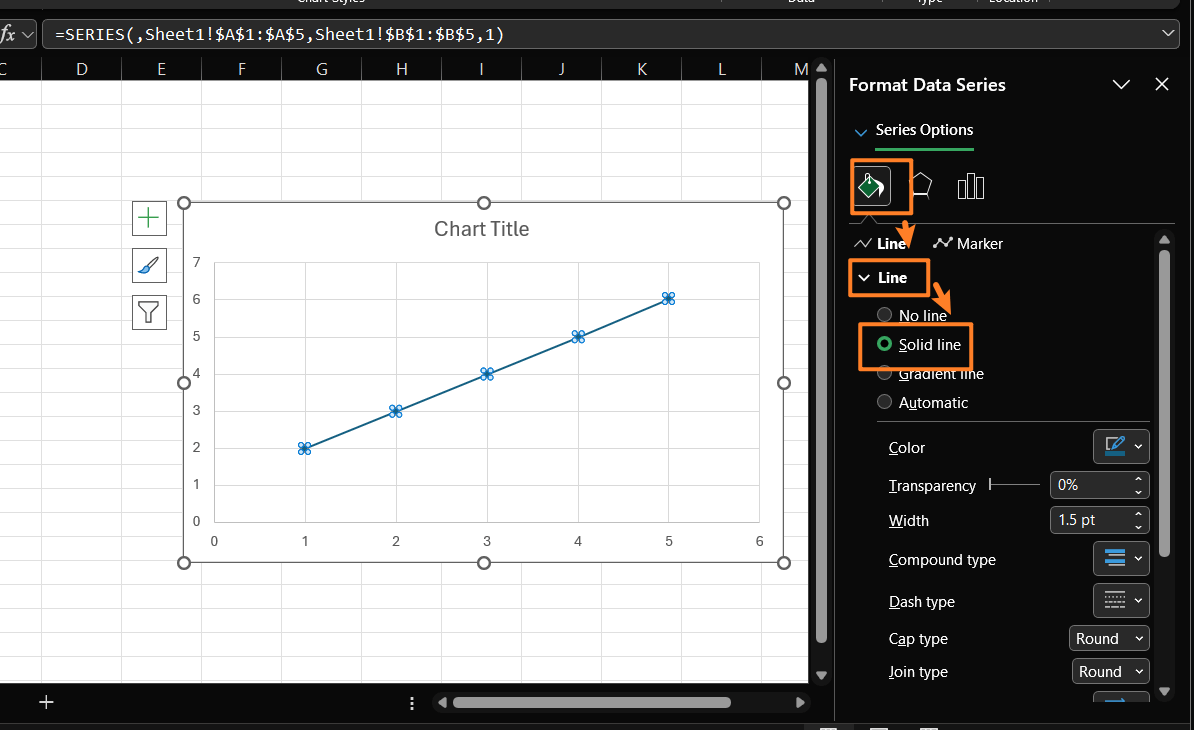Click the fx Insert Function icon
Viewport: 1194px width, 730px height.
(8, 34)
